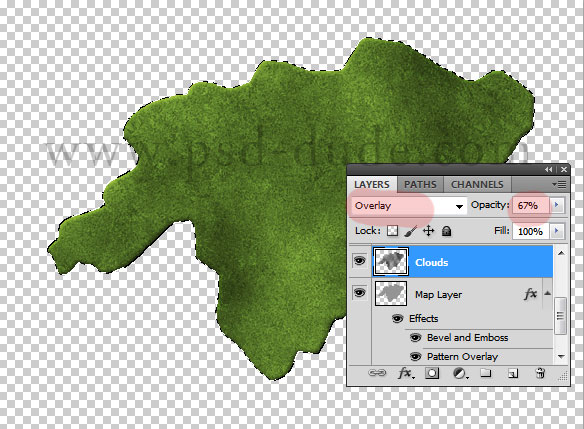584x429 pixels.
Task: Create a new layer
Action: [x=513, y=373]
